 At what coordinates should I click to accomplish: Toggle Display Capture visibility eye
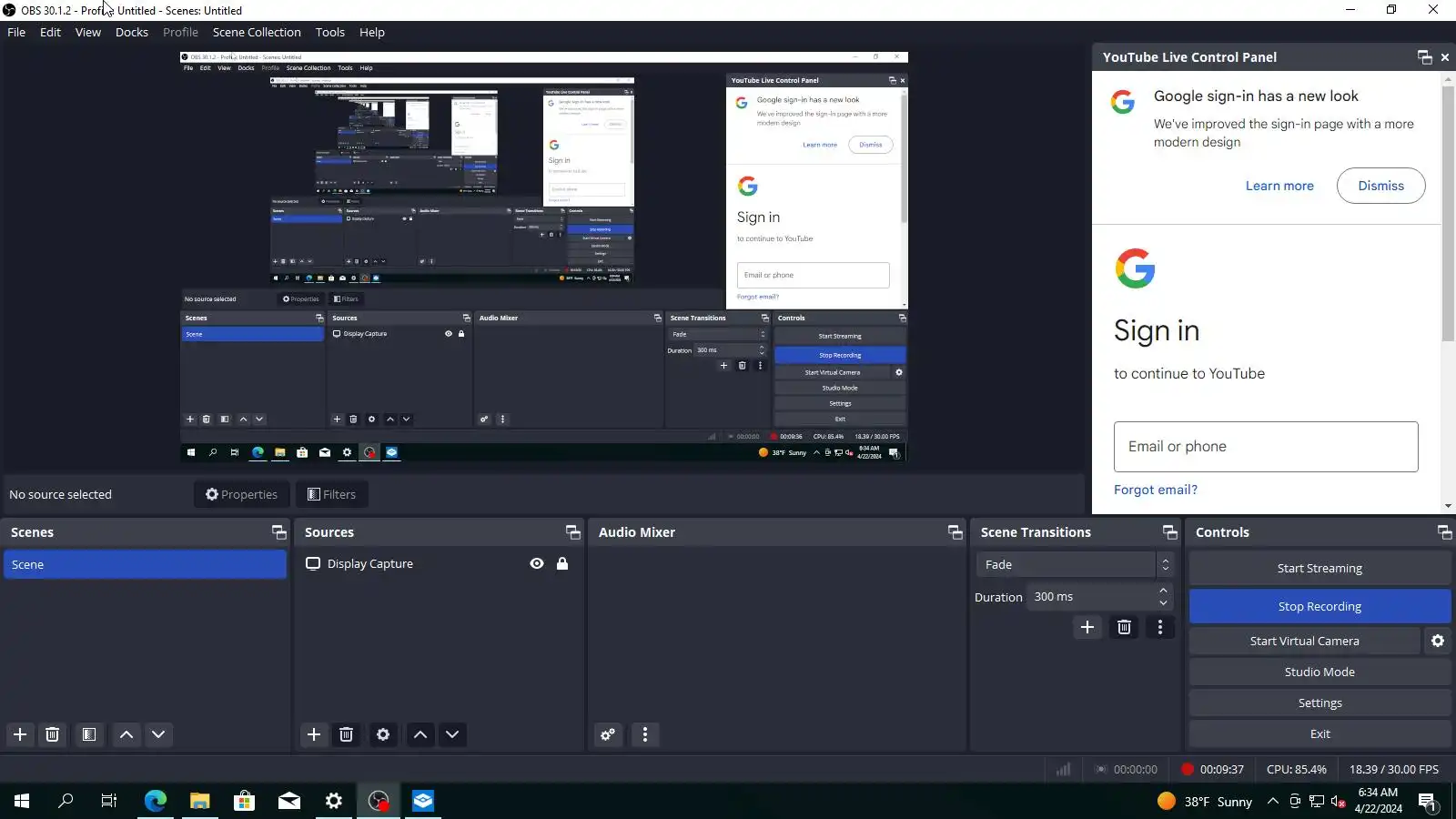pyautogui.click(x=537, y=564)
